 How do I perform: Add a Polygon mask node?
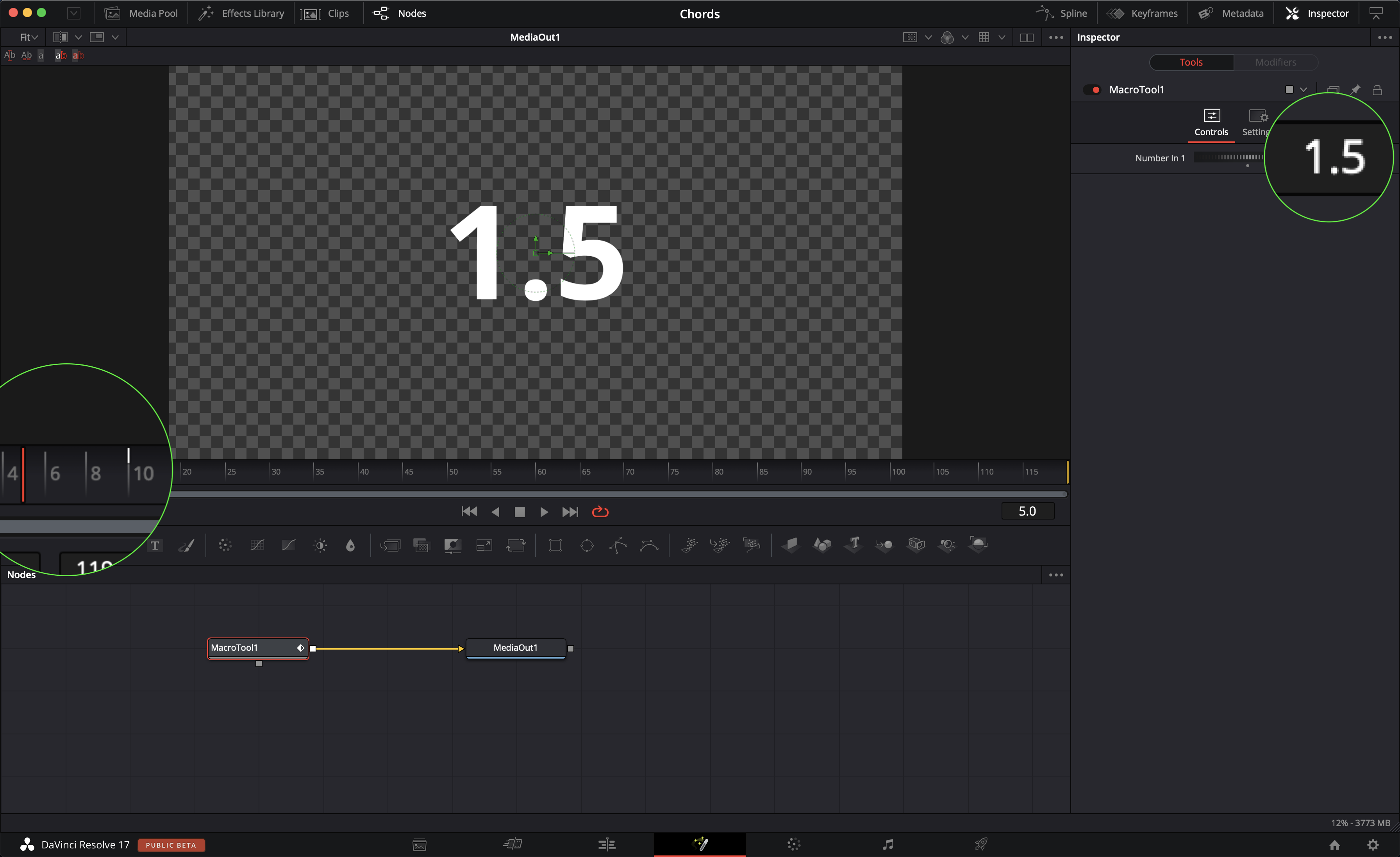pyautogui.click(x=618, y=546)
